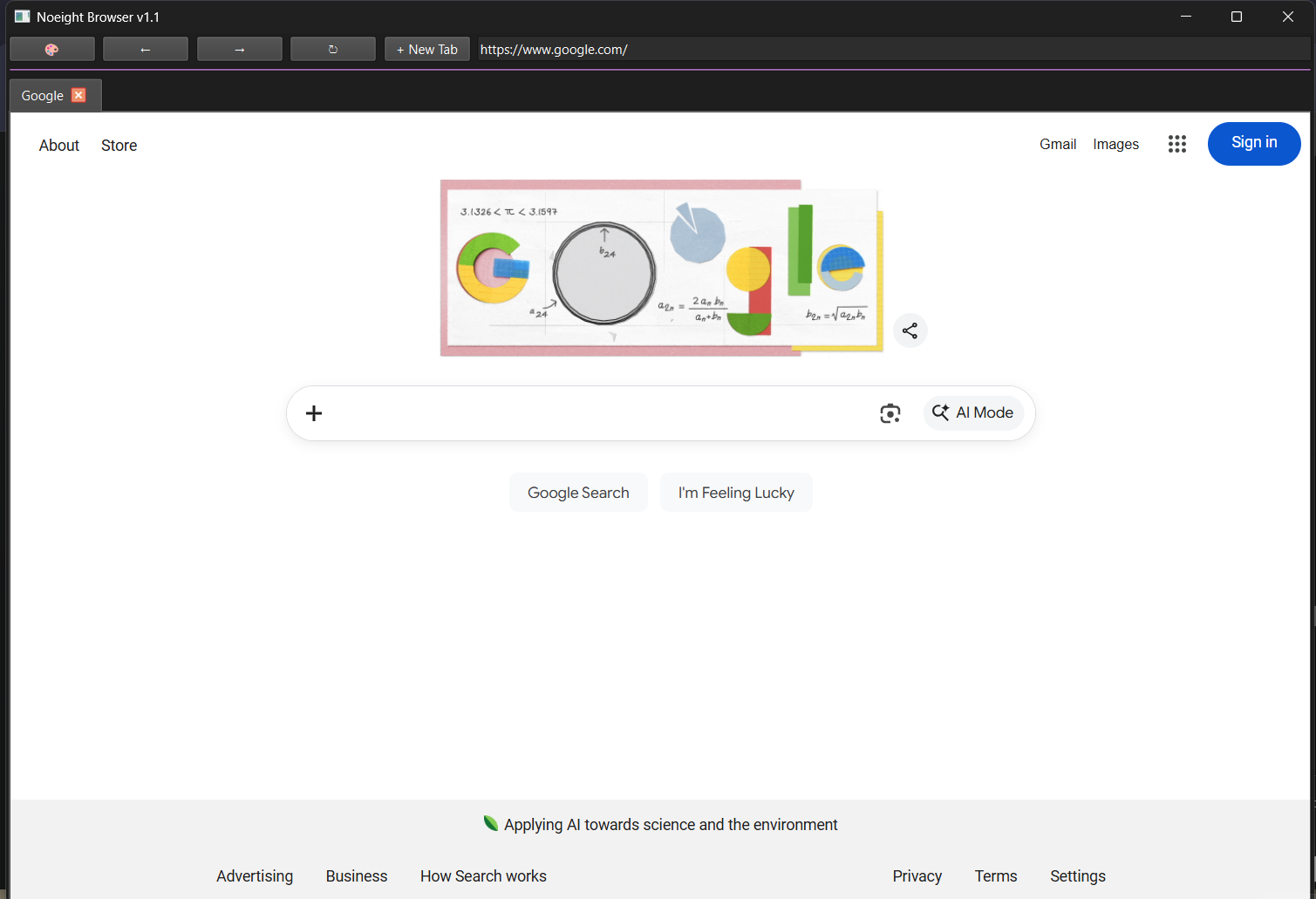
Task: Click the Sign in button
Action: [1254, 143]
